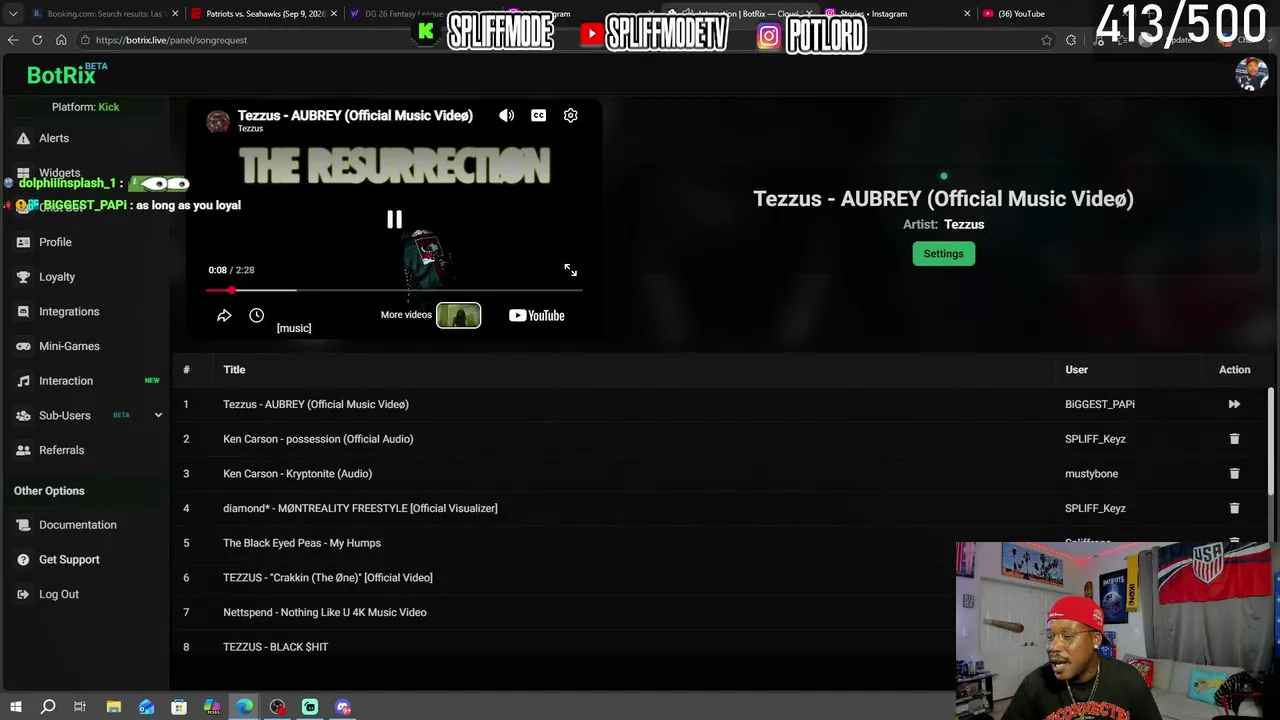Open the browser tab list dropdown
1280x720 pixels.
[13, 14]
